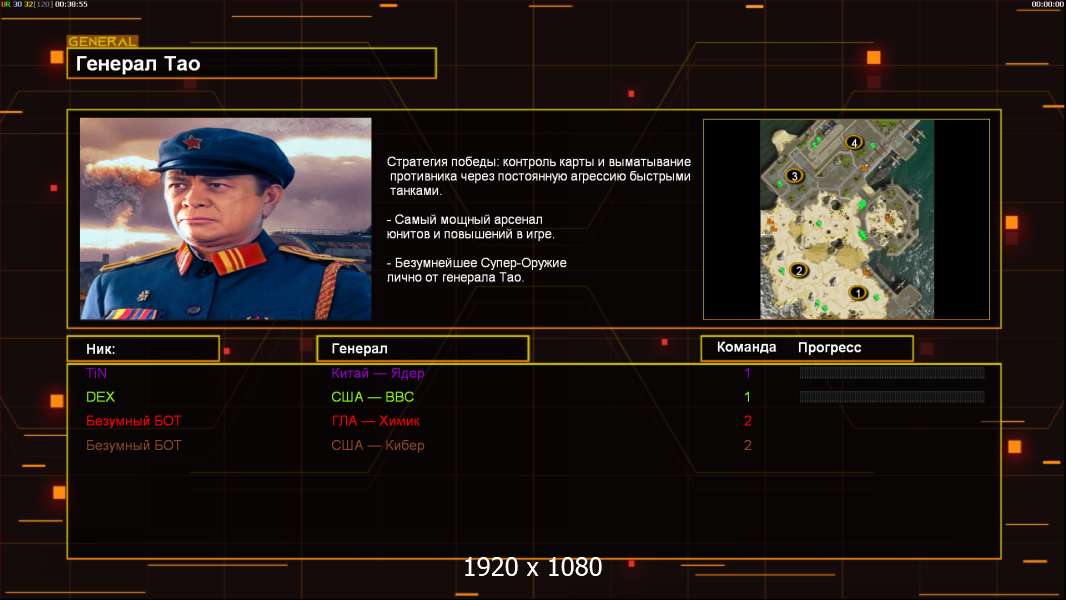Click team number for 'ГЛА — Химик' bot
The image size is (1066, 600).
point(748,421)
